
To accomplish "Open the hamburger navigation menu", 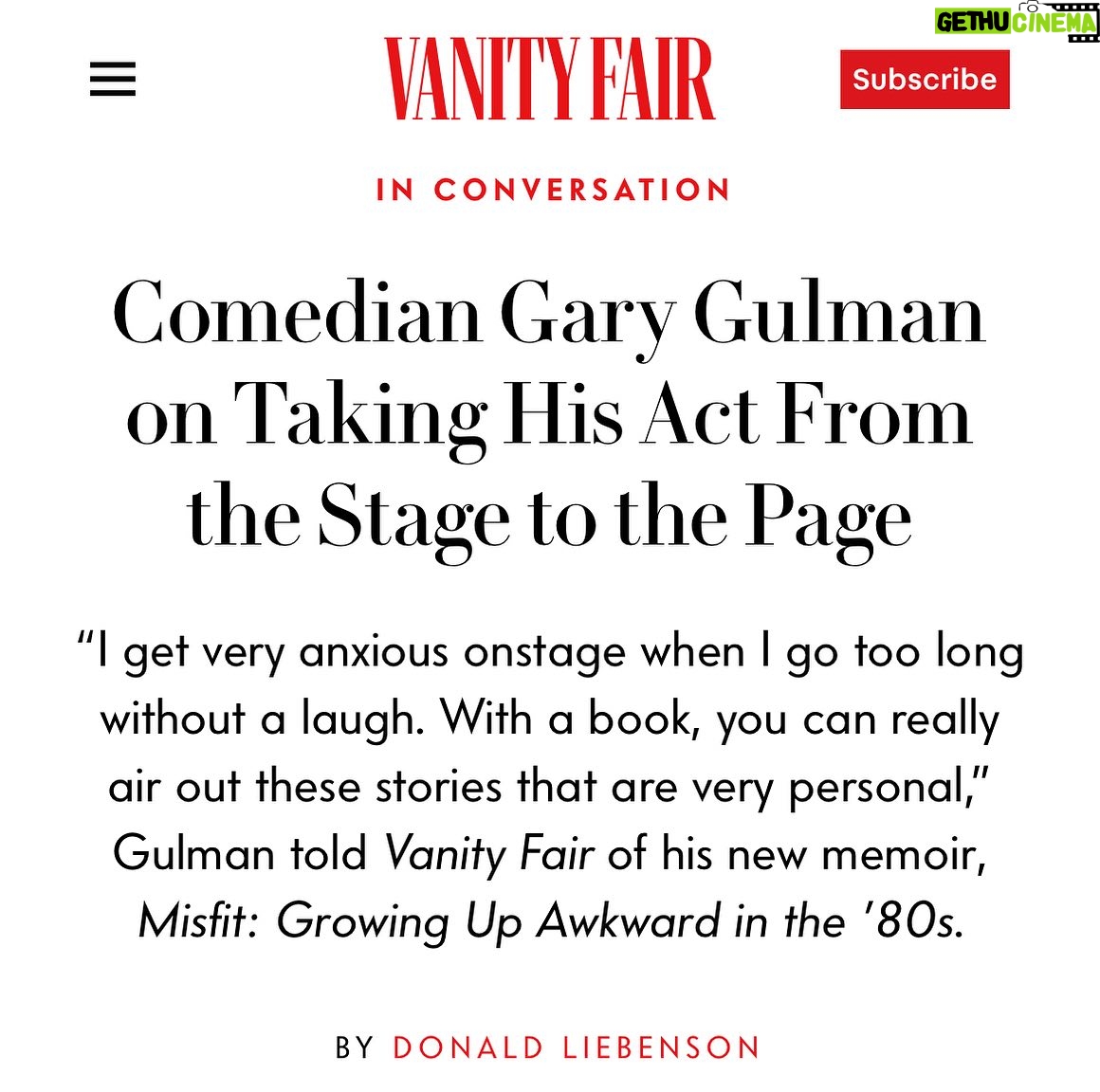I will [112, 80].
